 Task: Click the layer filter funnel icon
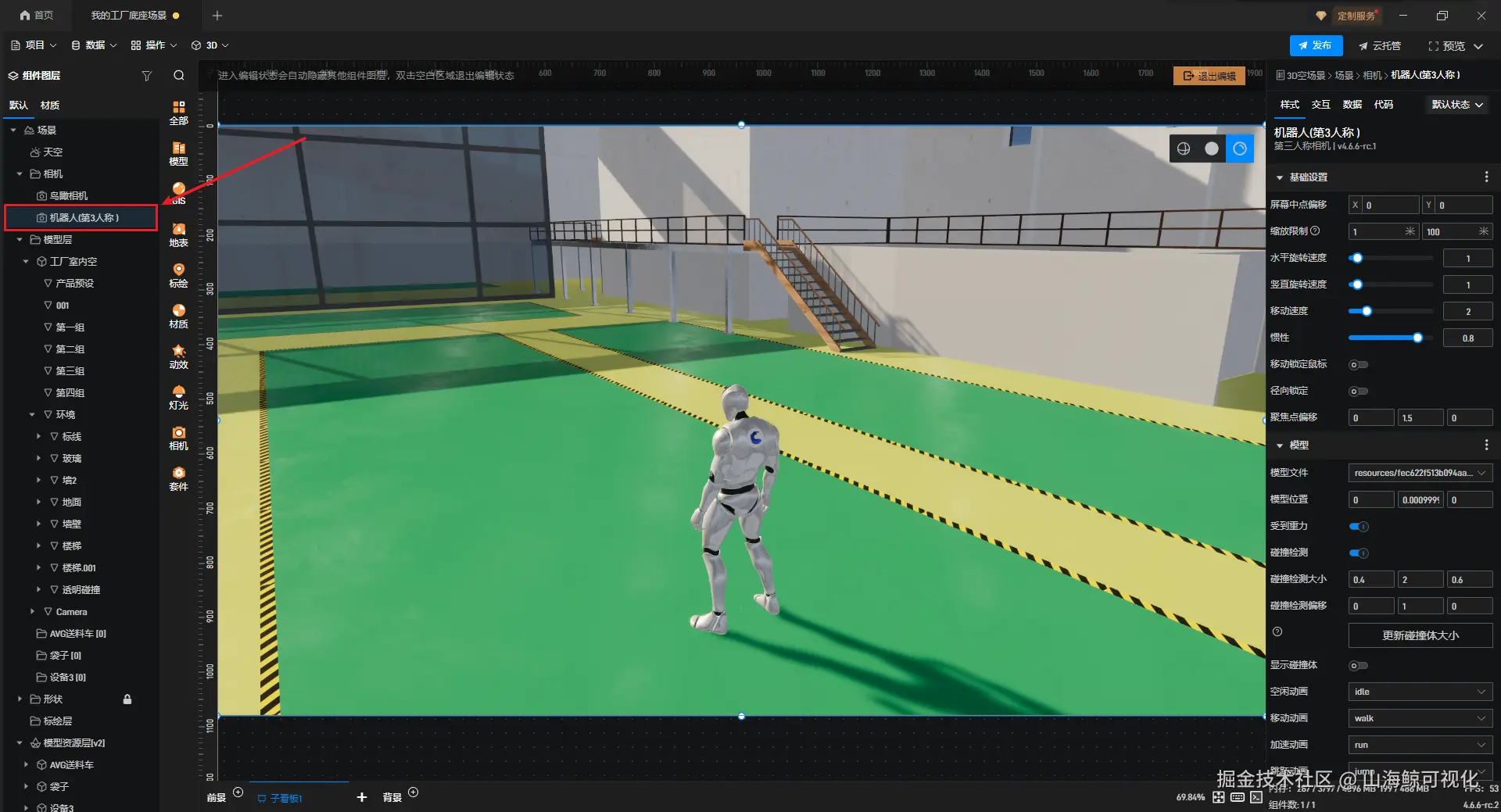(146, 76)
